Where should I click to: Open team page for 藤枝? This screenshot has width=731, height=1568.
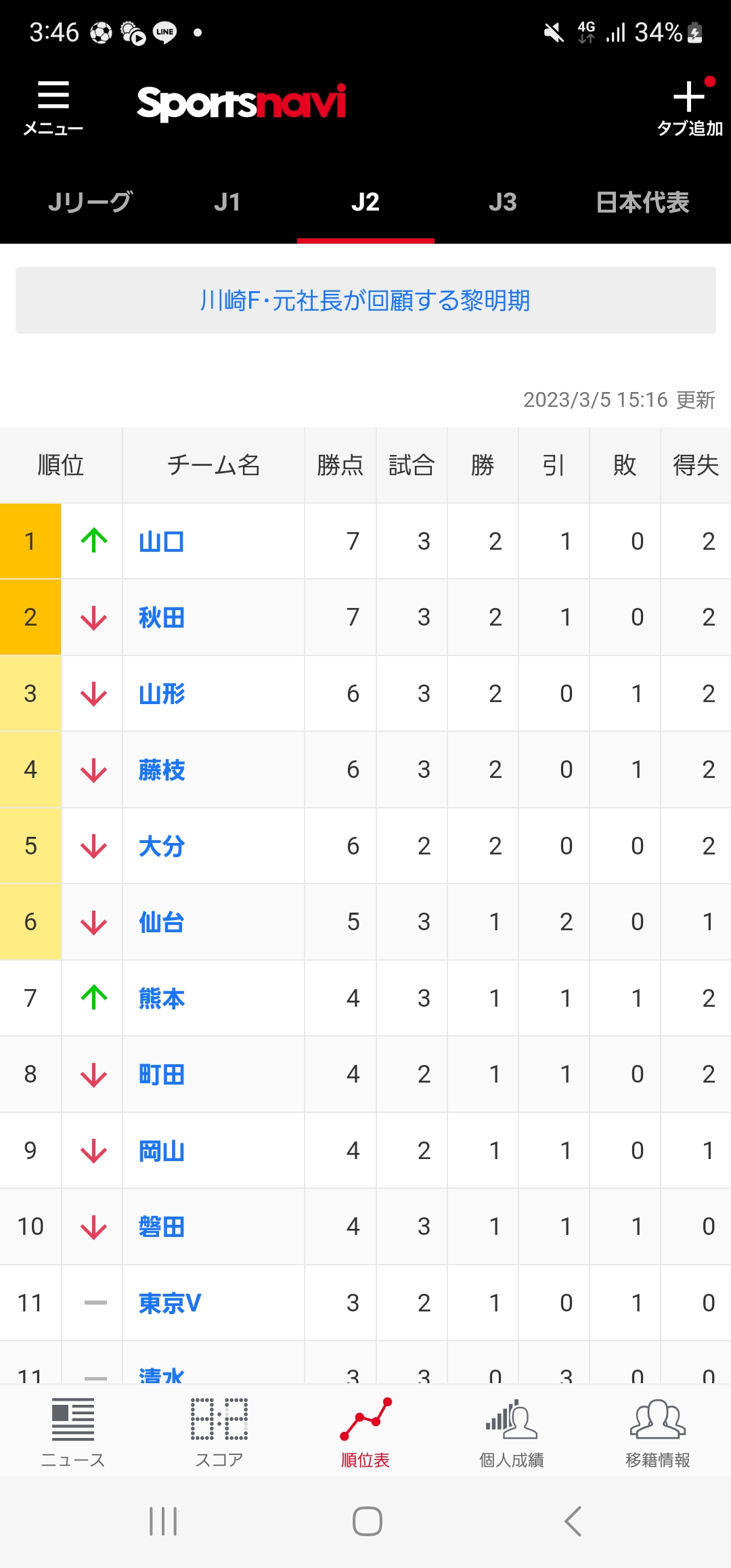pos(162,770)
